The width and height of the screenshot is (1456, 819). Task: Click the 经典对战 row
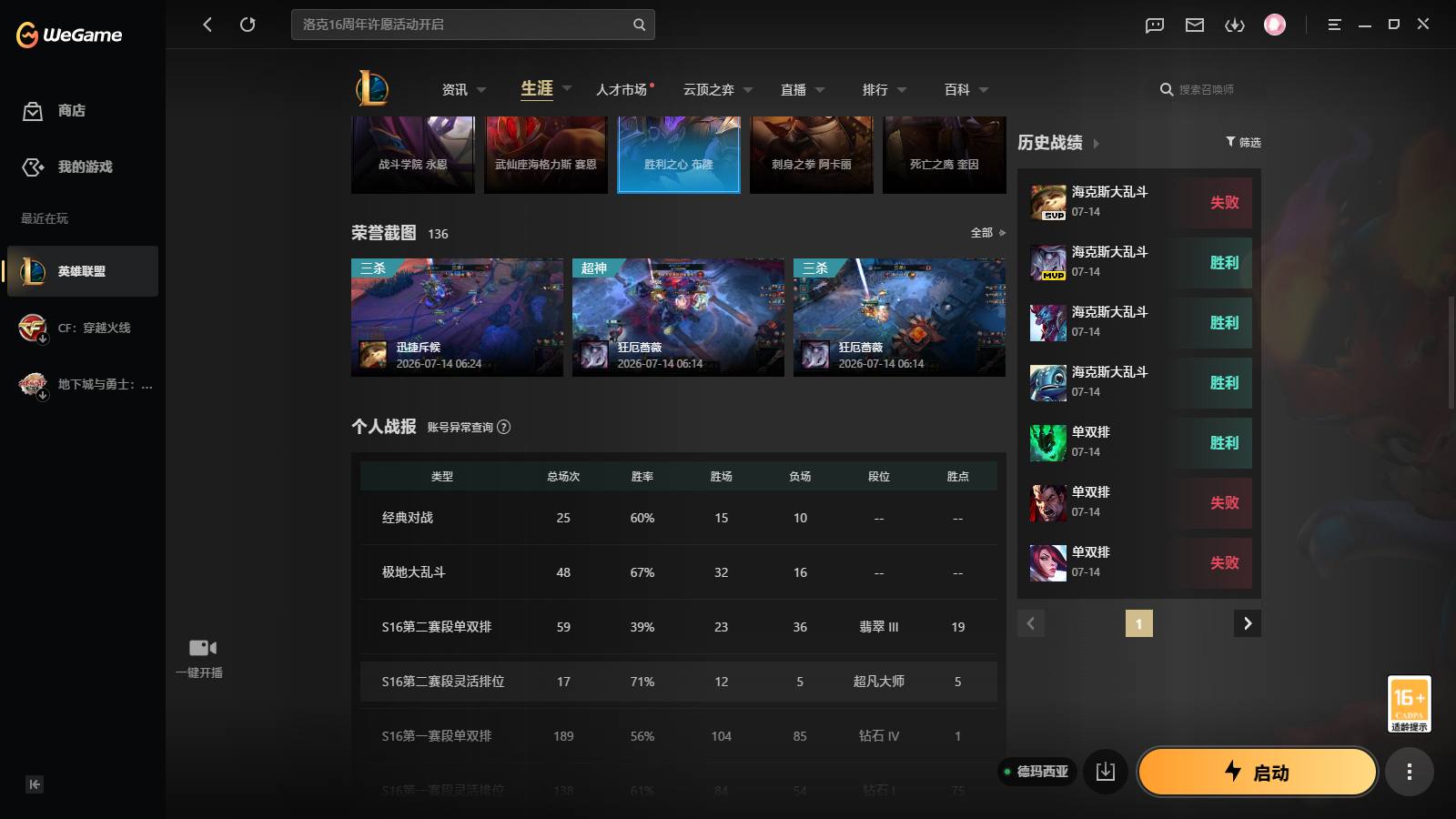(679, 518)
